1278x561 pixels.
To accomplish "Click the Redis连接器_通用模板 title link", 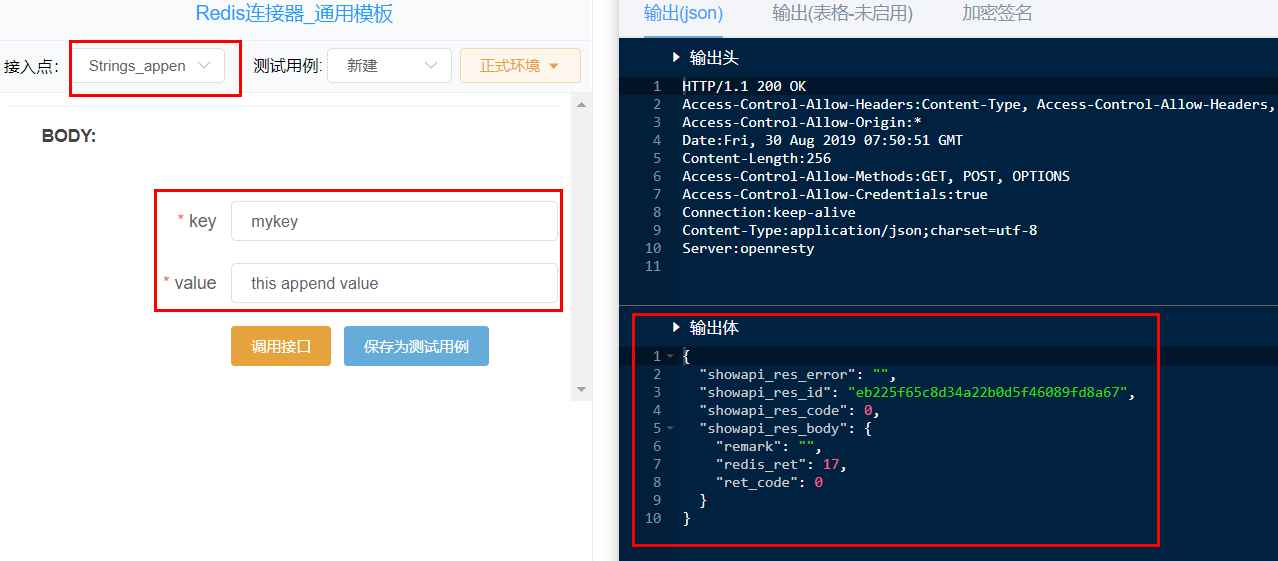I will (x=294, y=13).
